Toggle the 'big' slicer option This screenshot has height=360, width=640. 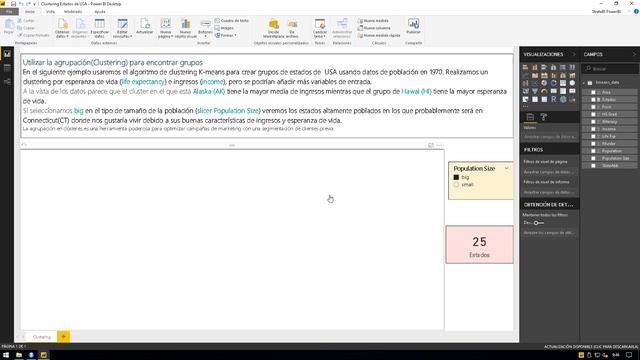click(456, 177)
